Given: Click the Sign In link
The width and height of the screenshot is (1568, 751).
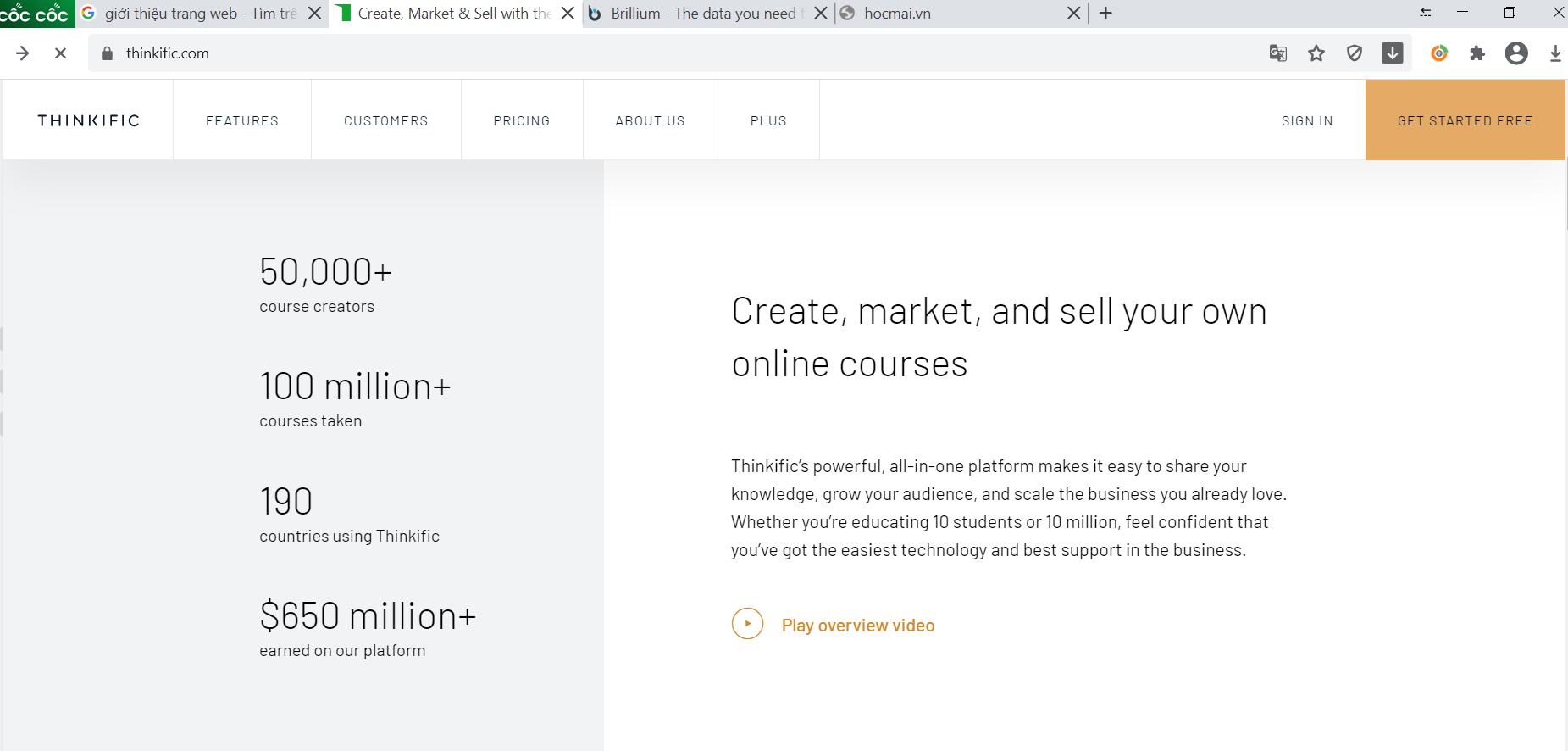Looking at the screenshot, I should [1307, 120].
